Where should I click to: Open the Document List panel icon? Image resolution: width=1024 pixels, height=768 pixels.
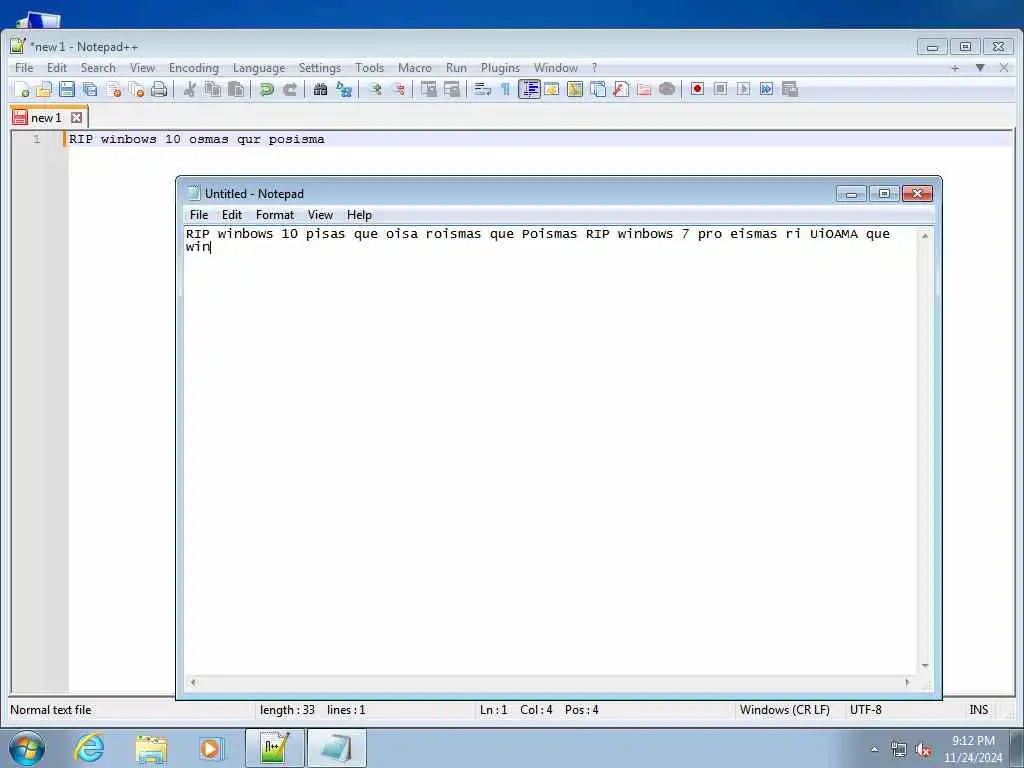click(598, 89)
